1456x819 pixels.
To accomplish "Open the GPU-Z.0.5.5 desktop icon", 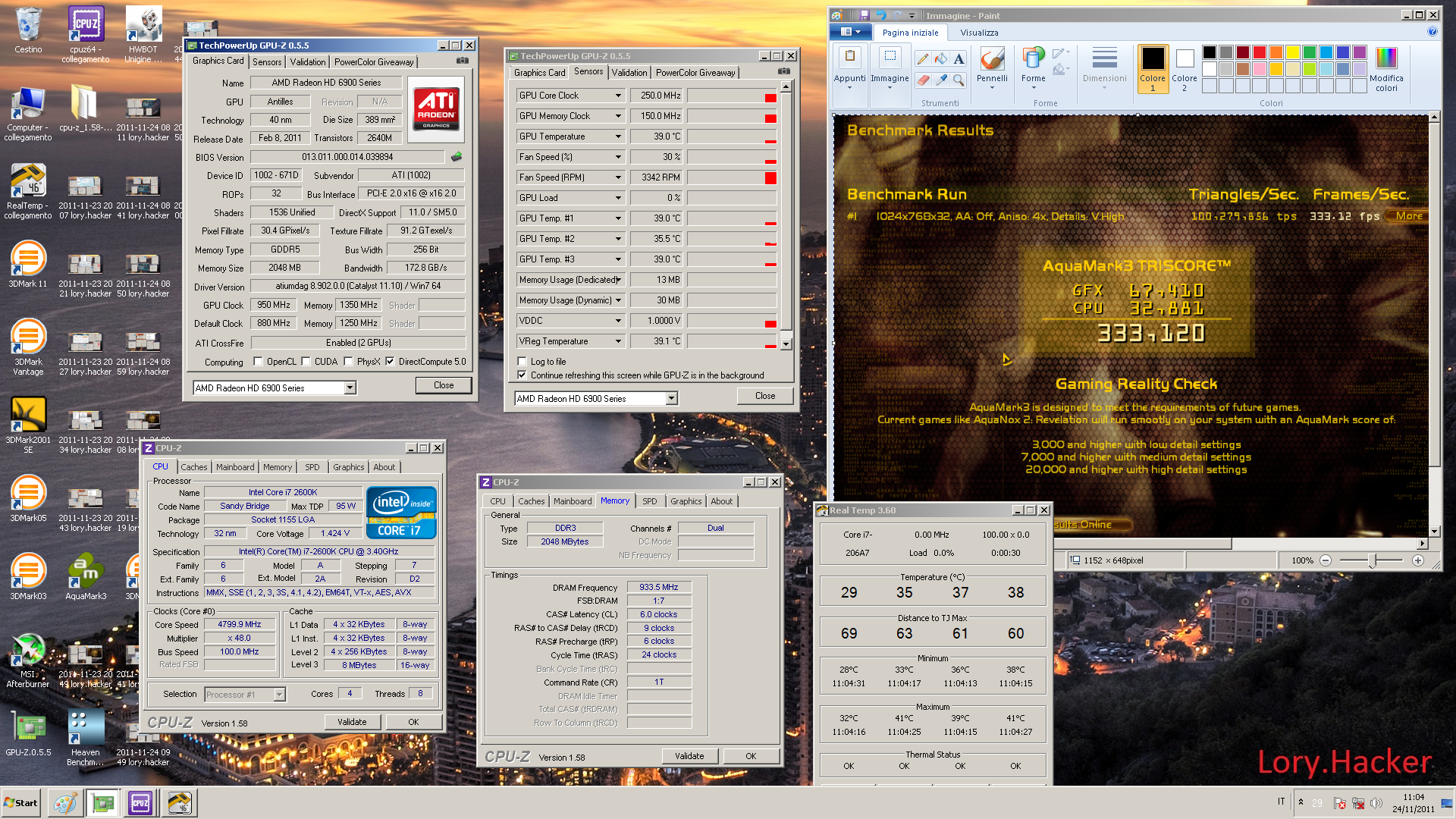I will [28, 733].
